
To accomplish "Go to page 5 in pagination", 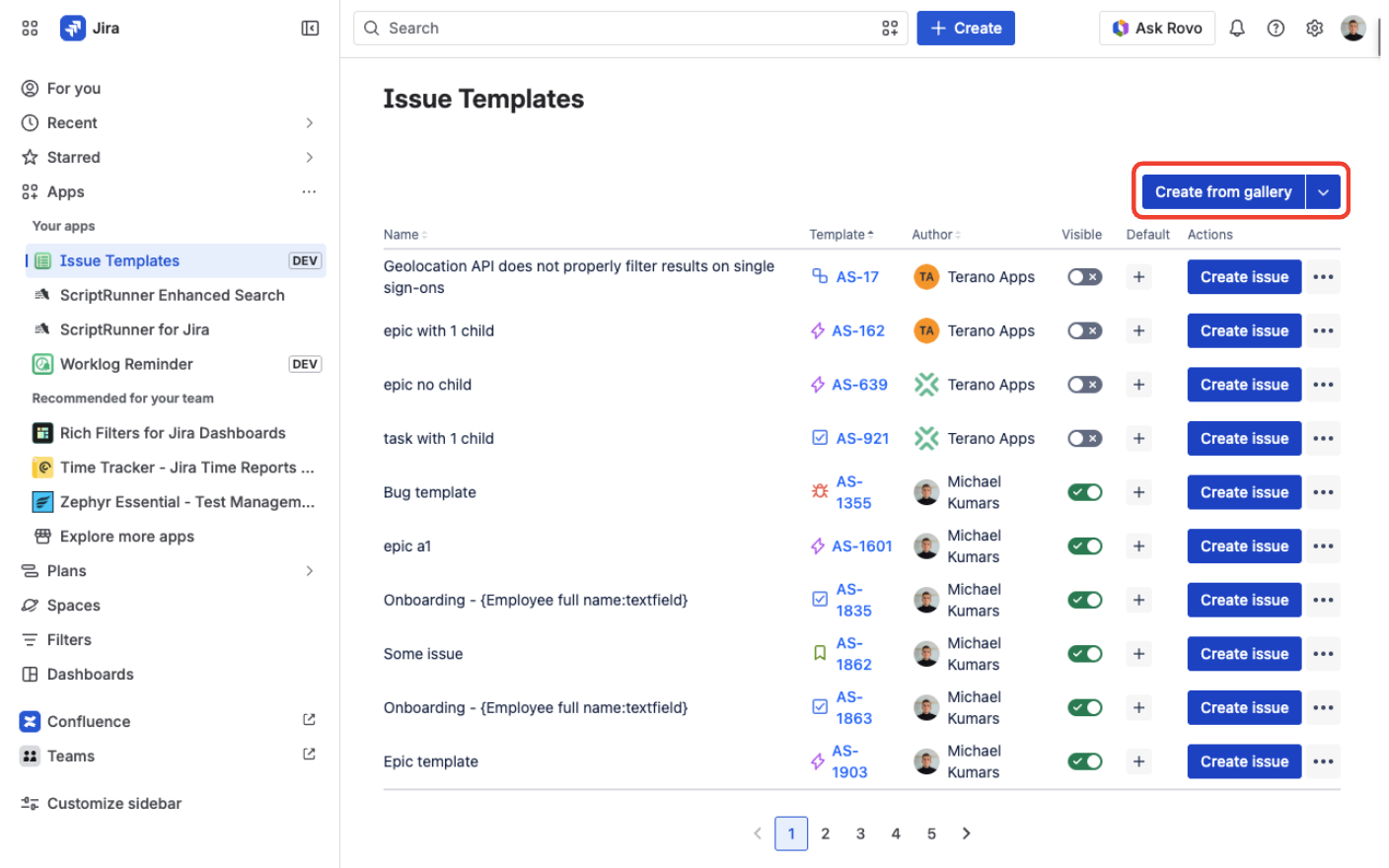I will coord(931,833).
